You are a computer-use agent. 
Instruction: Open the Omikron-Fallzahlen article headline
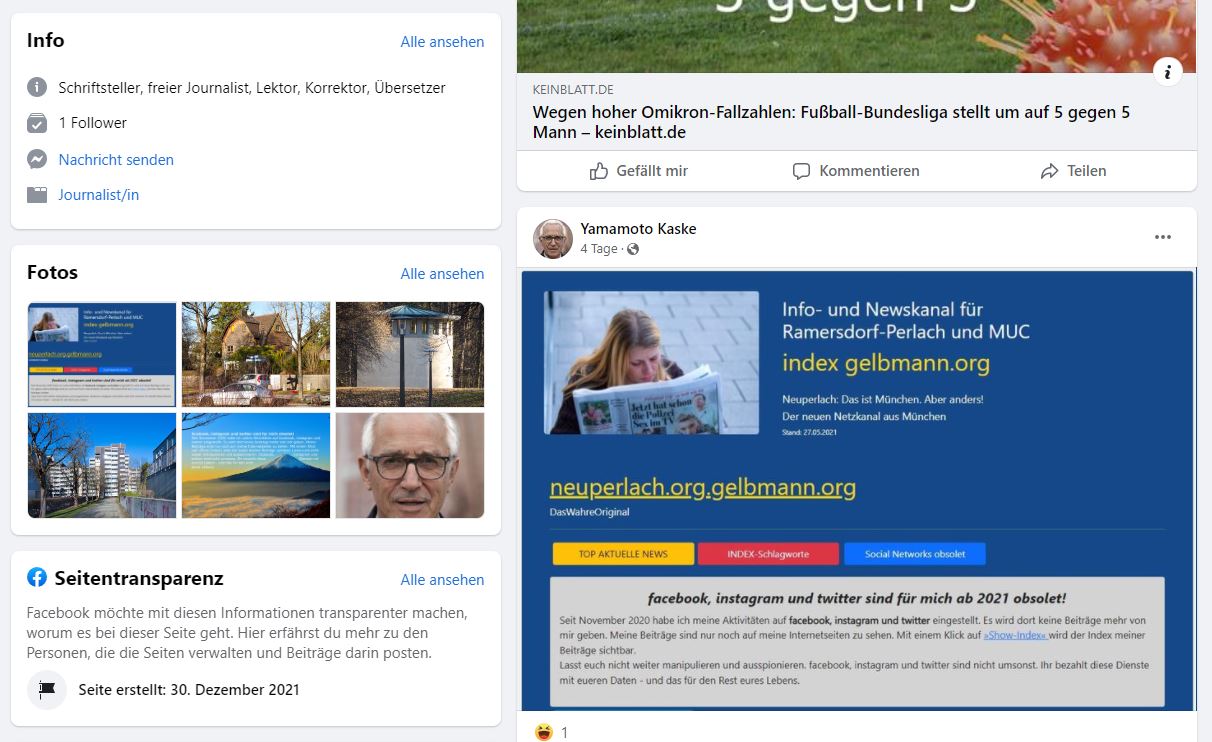[831, 122]
